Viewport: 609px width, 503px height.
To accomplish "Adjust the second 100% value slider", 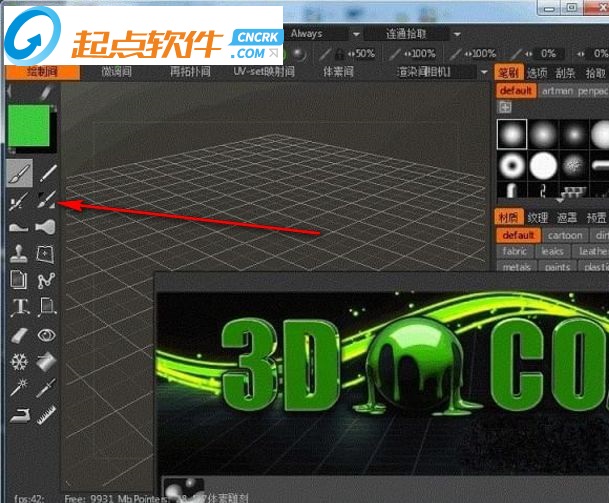I will click(480, 54).
